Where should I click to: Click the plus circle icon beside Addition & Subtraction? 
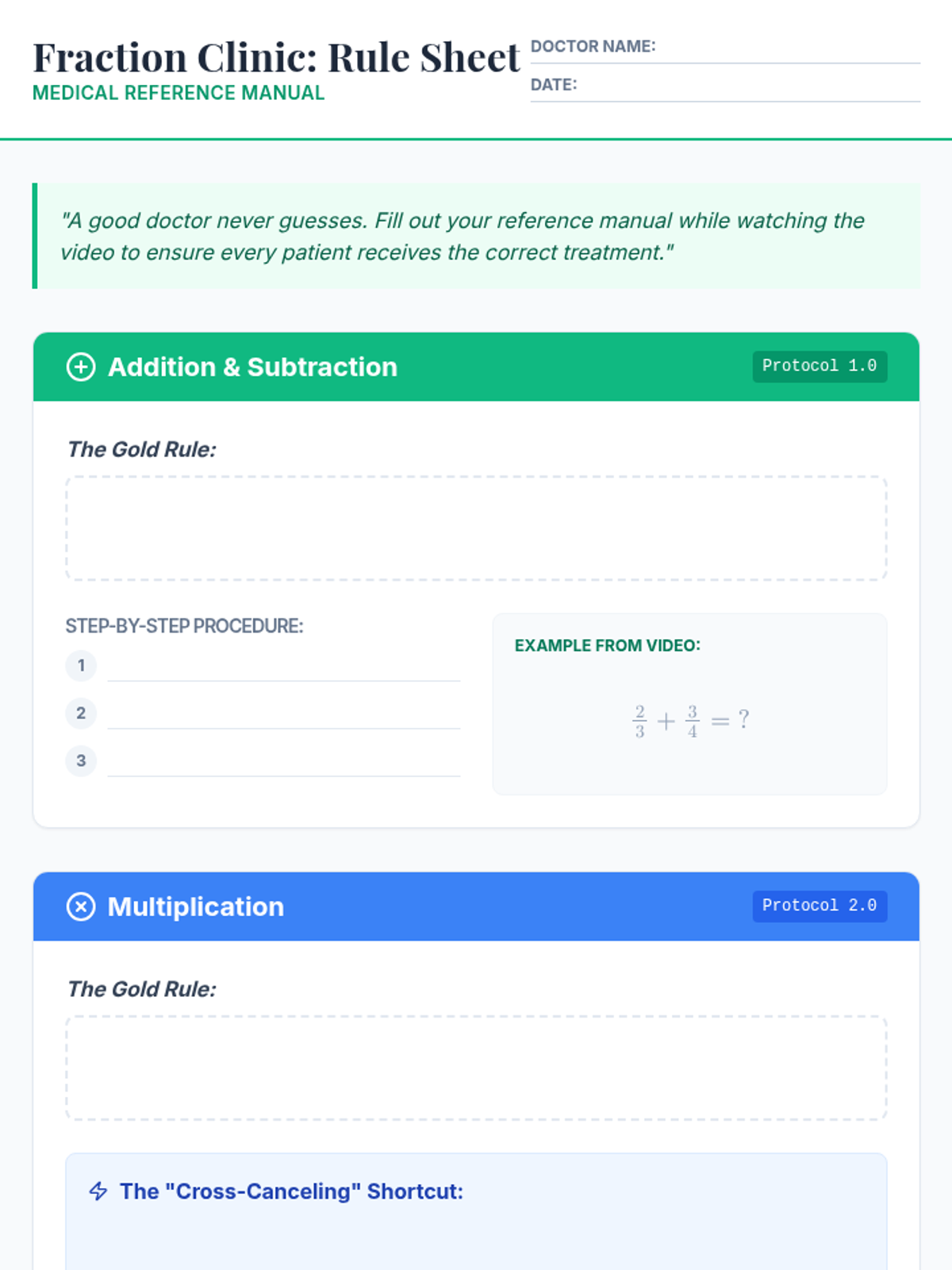(x=81, y=367)
